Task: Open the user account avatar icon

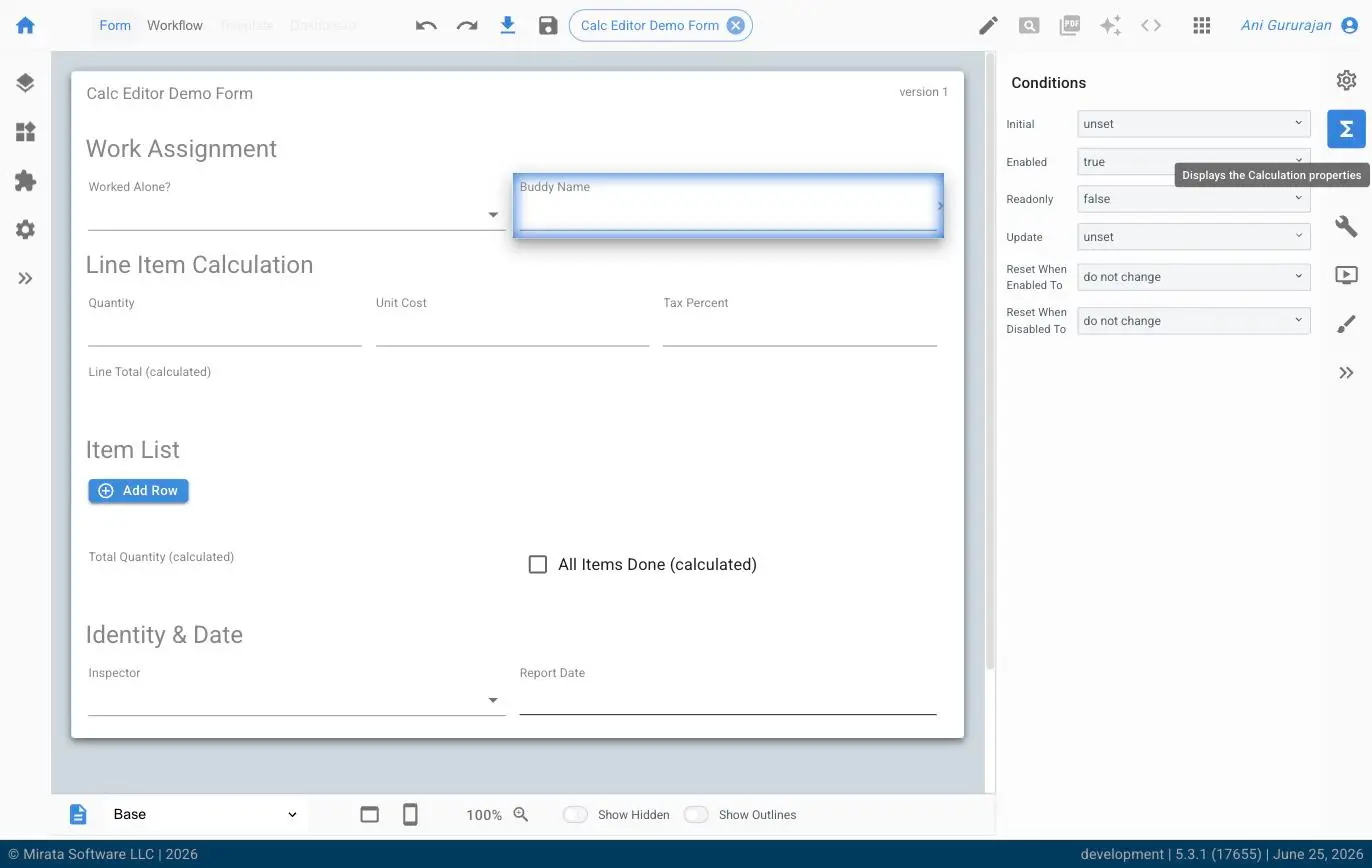Action: pyautogui.click(x=1348, y=25)
